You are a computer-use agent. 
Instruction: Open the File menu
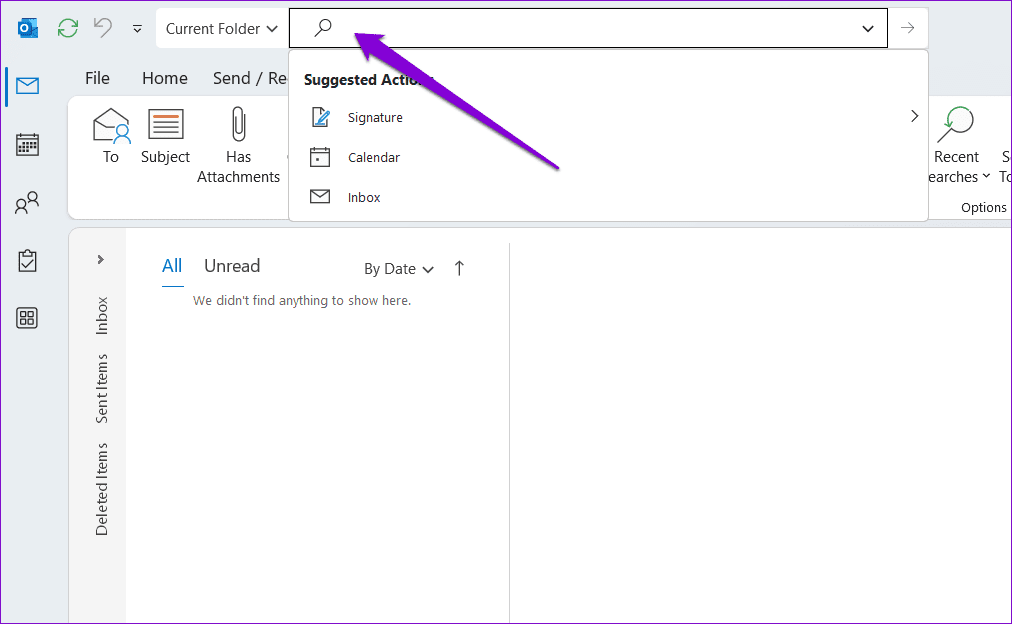(x=97, y=78)
